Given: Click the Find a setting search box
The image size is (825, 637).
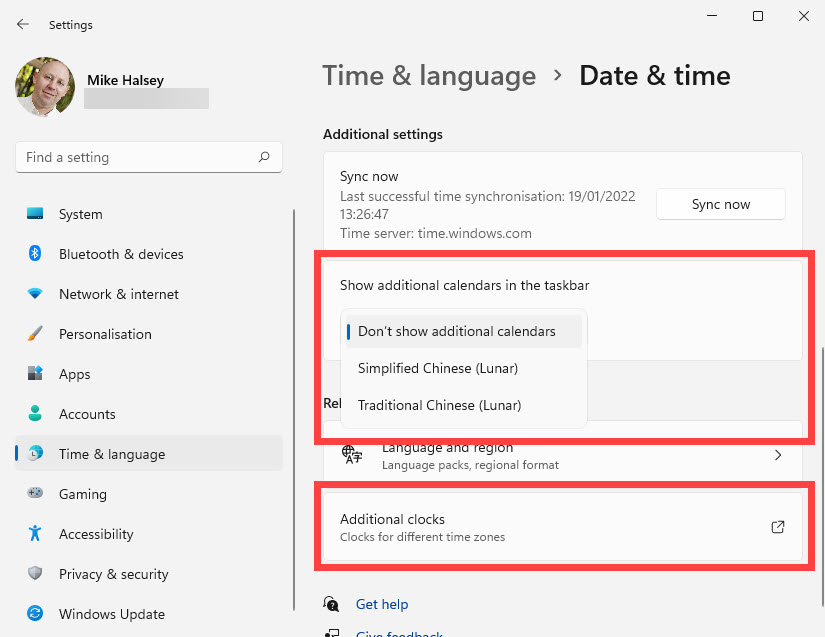Looking at the screenshot, I should (x=140, y=157).
